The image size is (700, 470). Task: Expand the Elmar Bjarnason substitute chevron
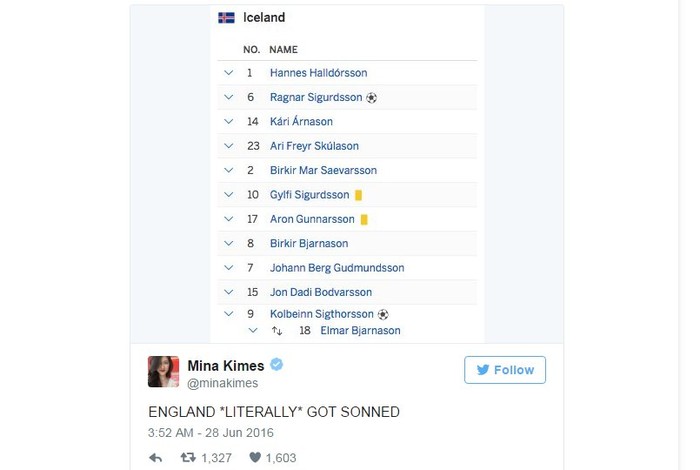254,330
